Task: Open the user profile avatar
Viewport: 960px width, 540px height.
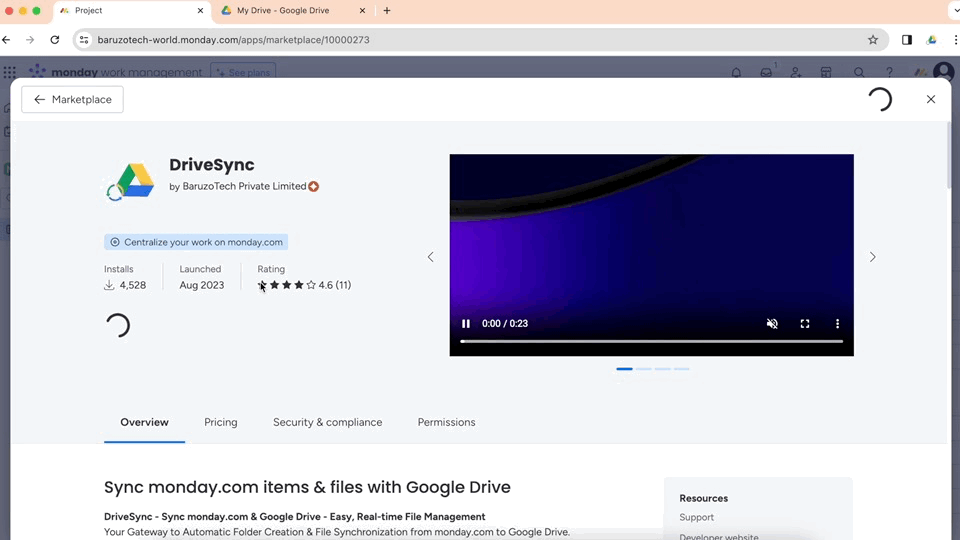Action: pyautogui.click(x=944, y=72)
